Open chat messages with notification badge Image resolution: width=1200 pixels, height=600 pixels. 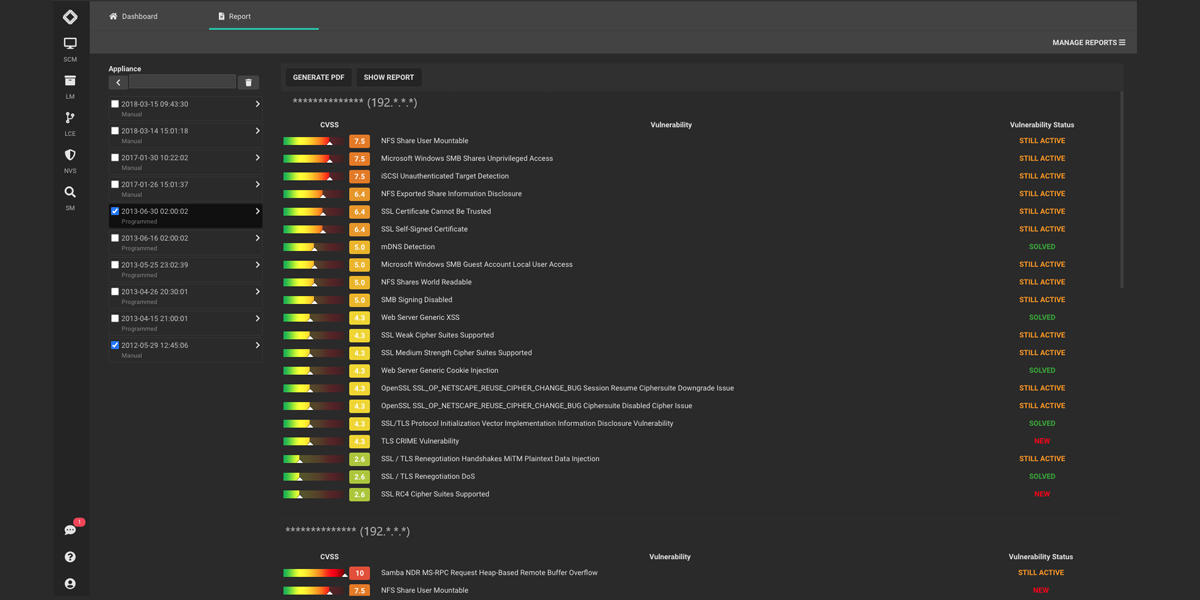[70, 530]
